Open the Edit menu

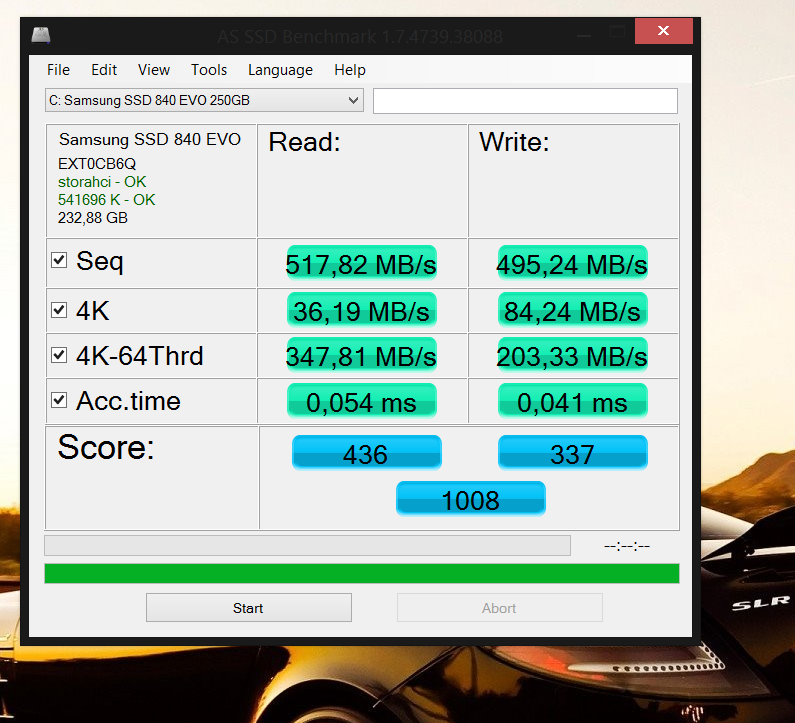(104, 70)
